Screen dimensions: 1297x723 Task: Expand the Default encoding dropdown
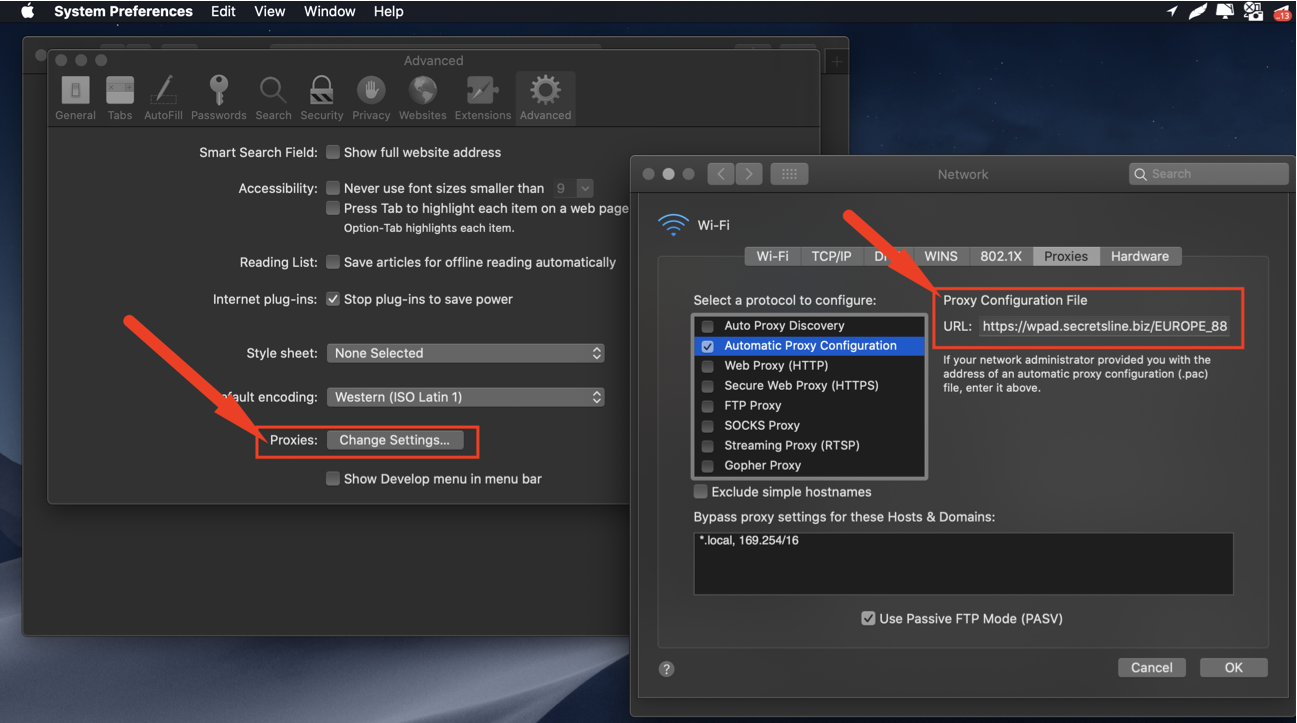[466, 397]
